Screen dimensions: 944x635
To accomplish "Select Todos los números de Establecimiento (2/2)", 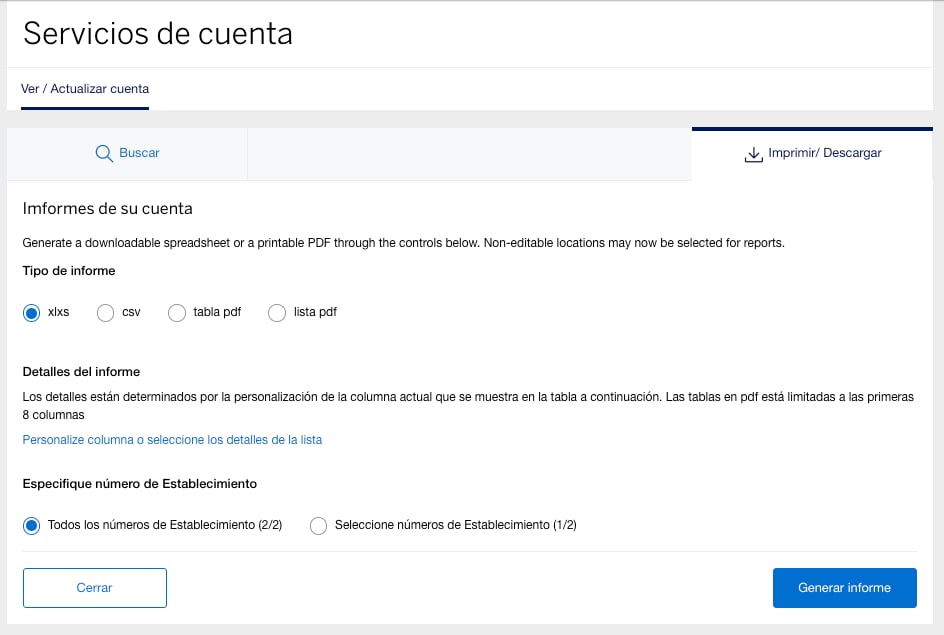I will click(31, 525).
